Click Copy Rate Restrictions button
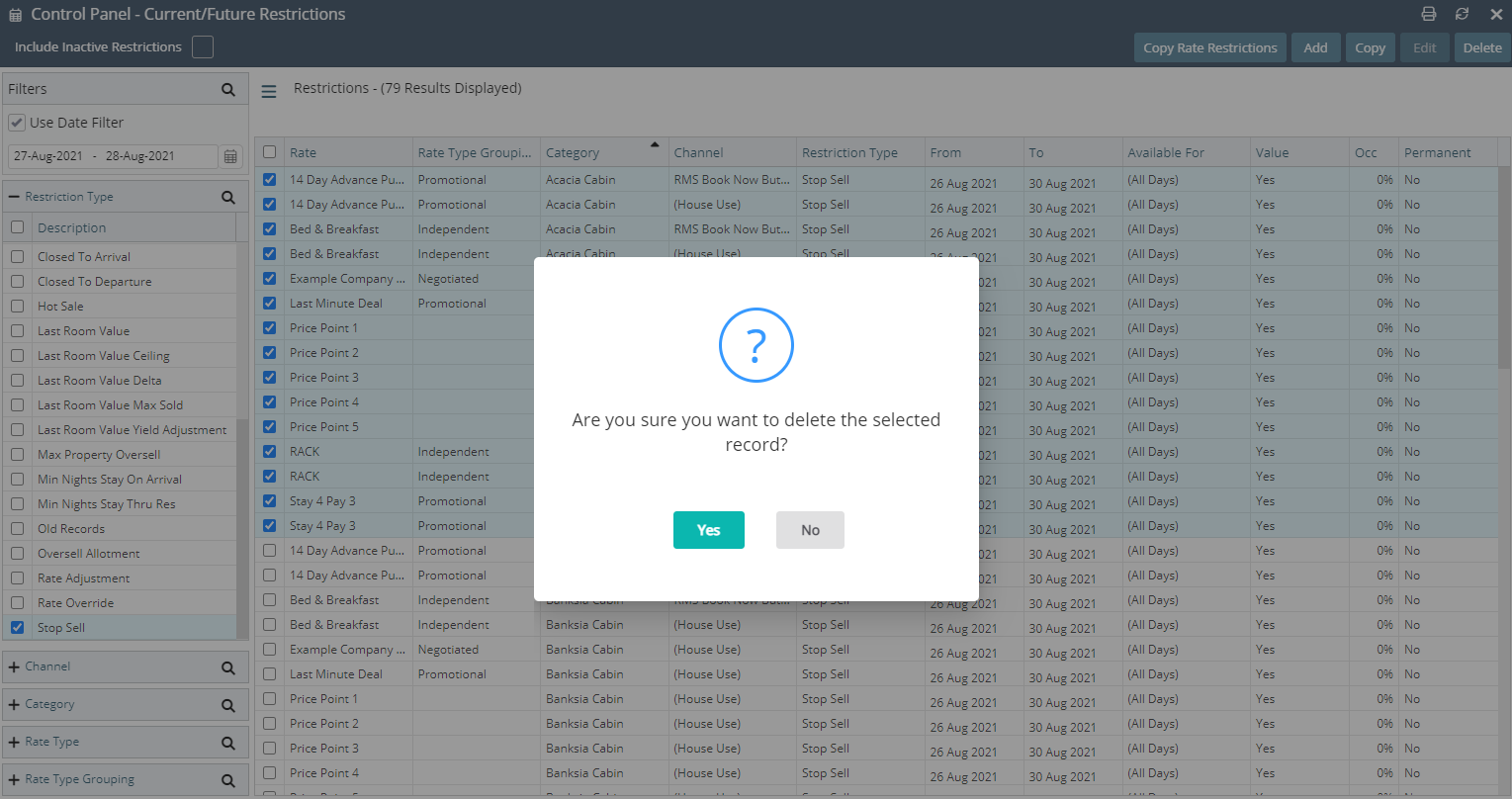 click(x=1210, y=47)
